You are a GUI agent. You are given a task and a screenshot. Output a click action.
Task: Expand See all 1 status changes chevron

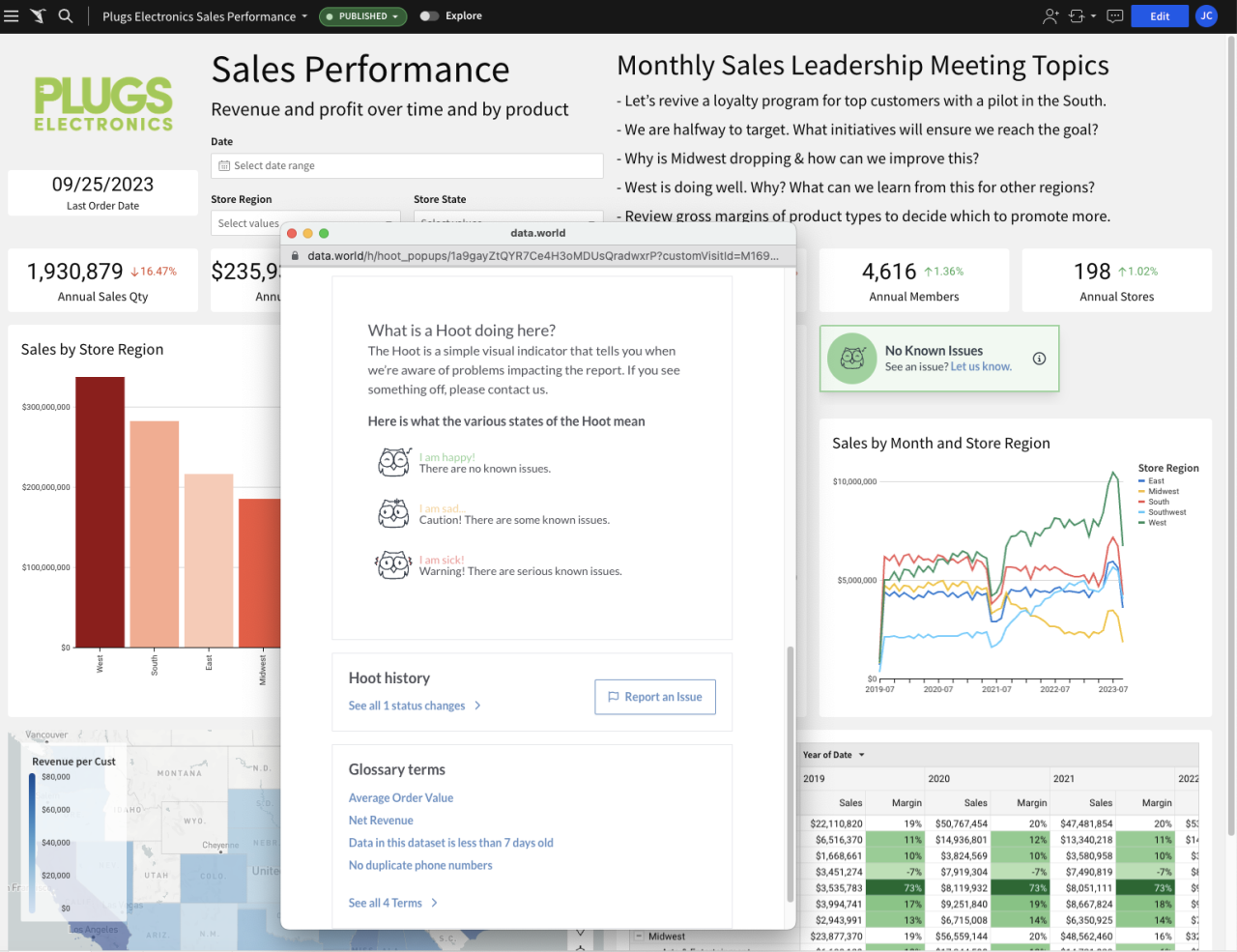coord(477,706)
